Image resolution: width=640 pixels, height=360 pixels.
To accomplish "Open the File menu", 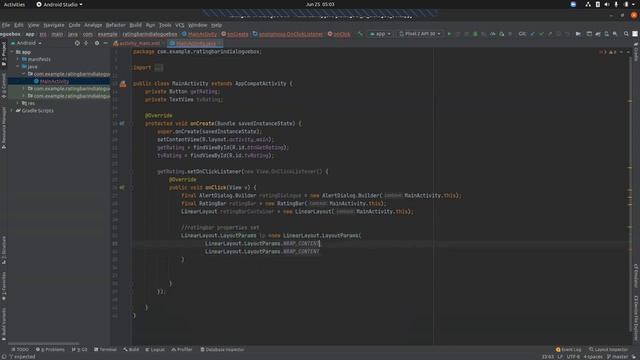I will [6, 25].
